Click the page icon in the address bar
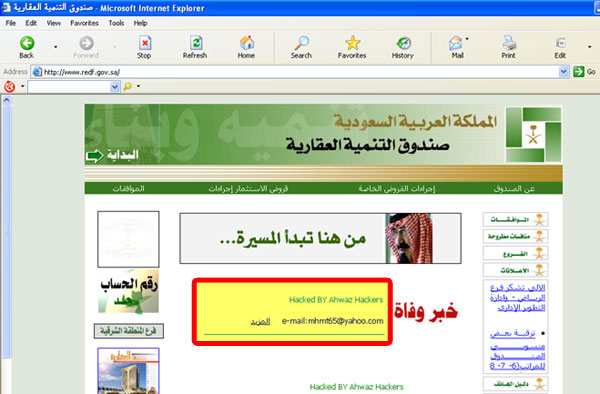The height and width of the screenshot is (394, 600). (x=37, y=72)
